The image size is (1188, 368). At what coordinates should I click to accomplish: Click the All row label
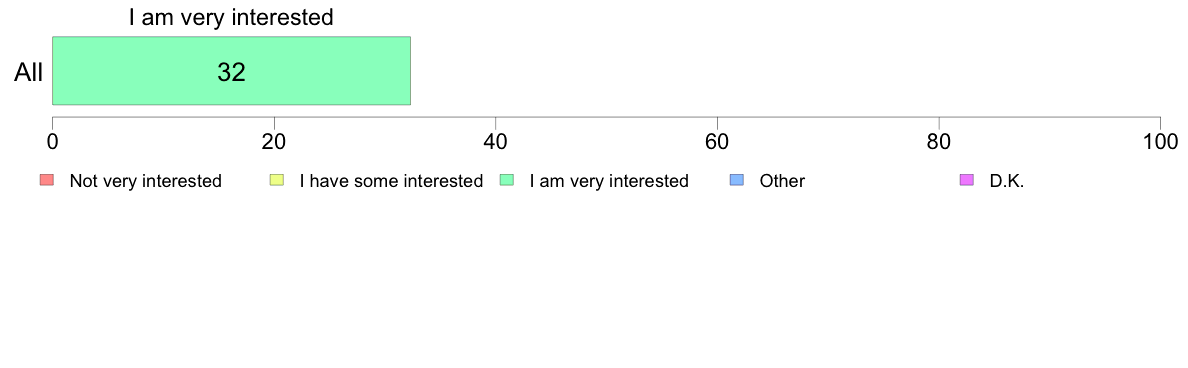(x=29, y=73)
